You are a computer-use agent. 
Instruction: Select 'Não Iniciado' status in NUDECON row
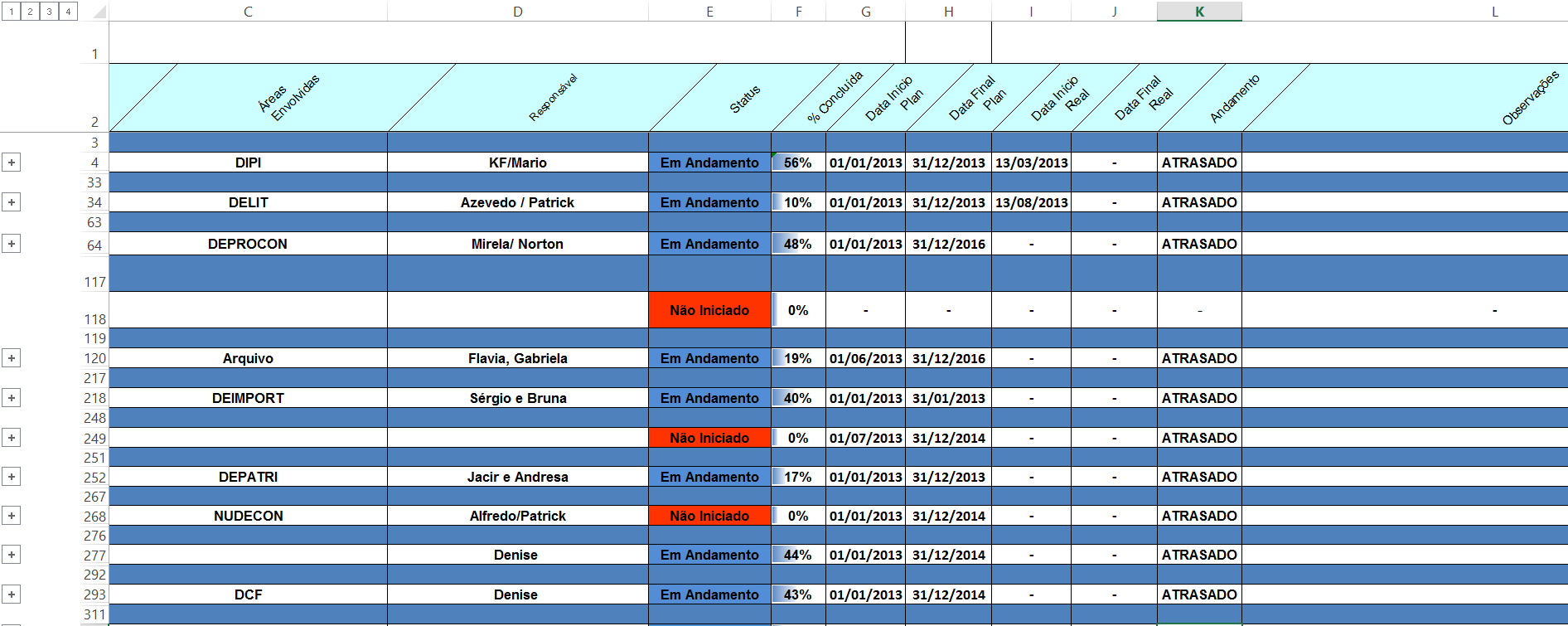pyautogui.click(x=709, y=516)
